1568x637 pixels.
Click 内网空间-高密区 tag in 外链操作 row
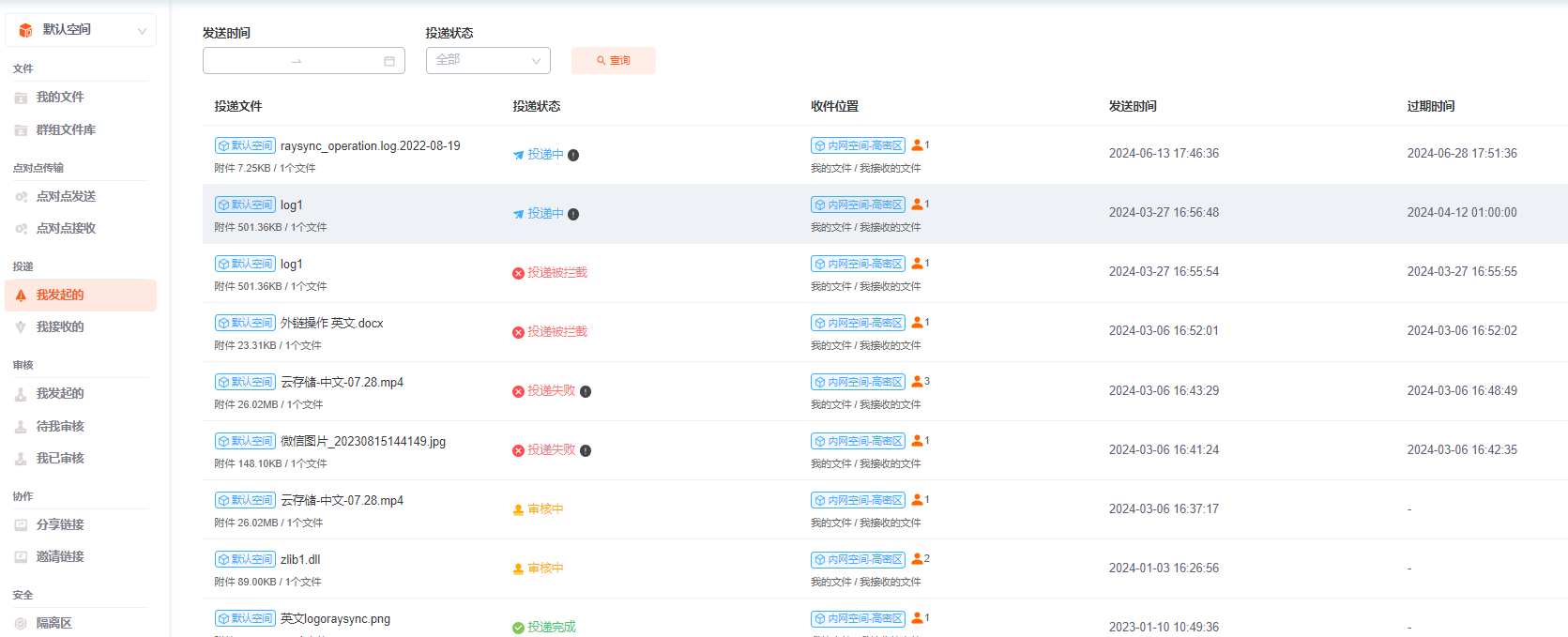(858, 324)
